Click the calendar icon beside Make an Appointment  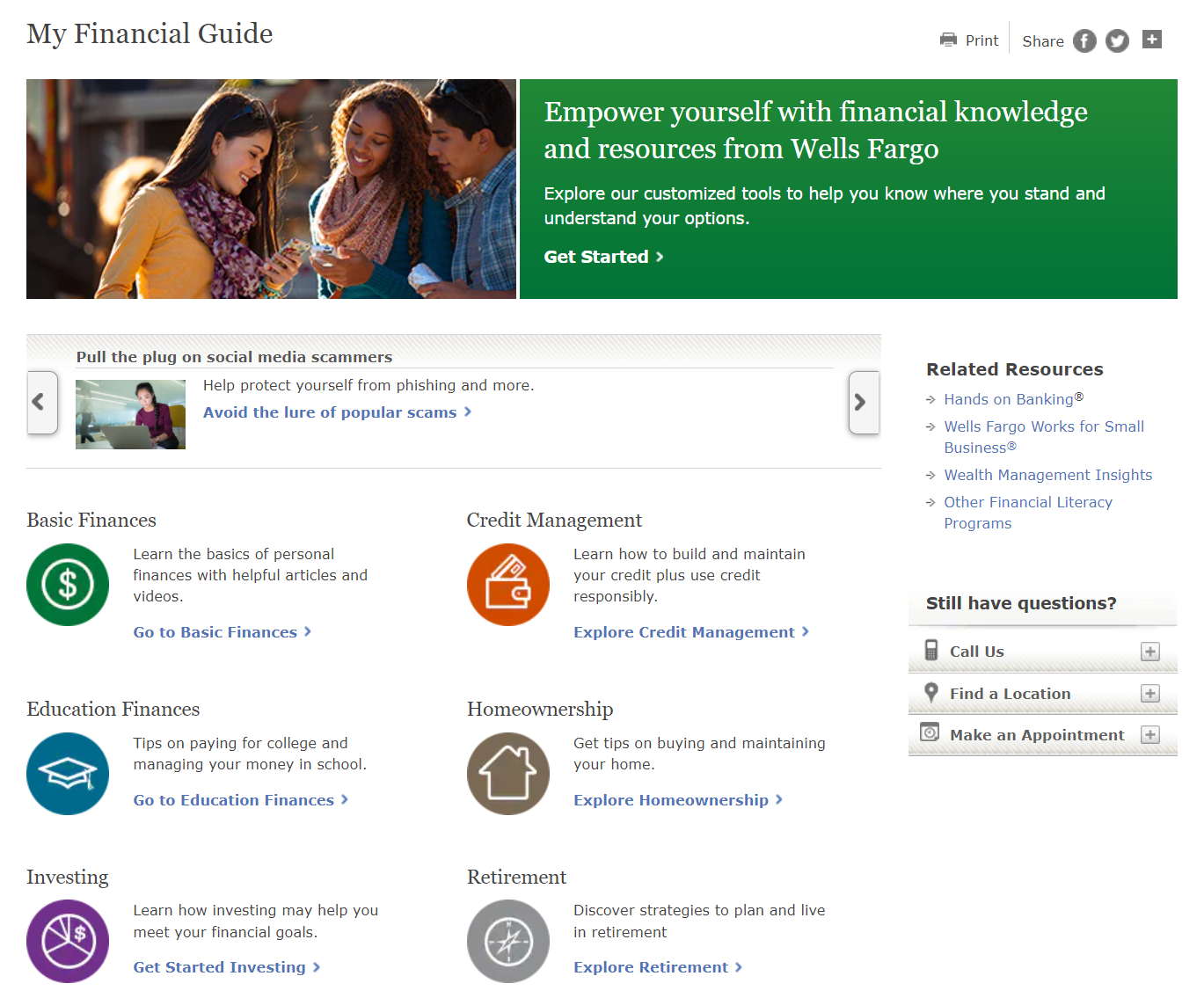coord(930,732)
